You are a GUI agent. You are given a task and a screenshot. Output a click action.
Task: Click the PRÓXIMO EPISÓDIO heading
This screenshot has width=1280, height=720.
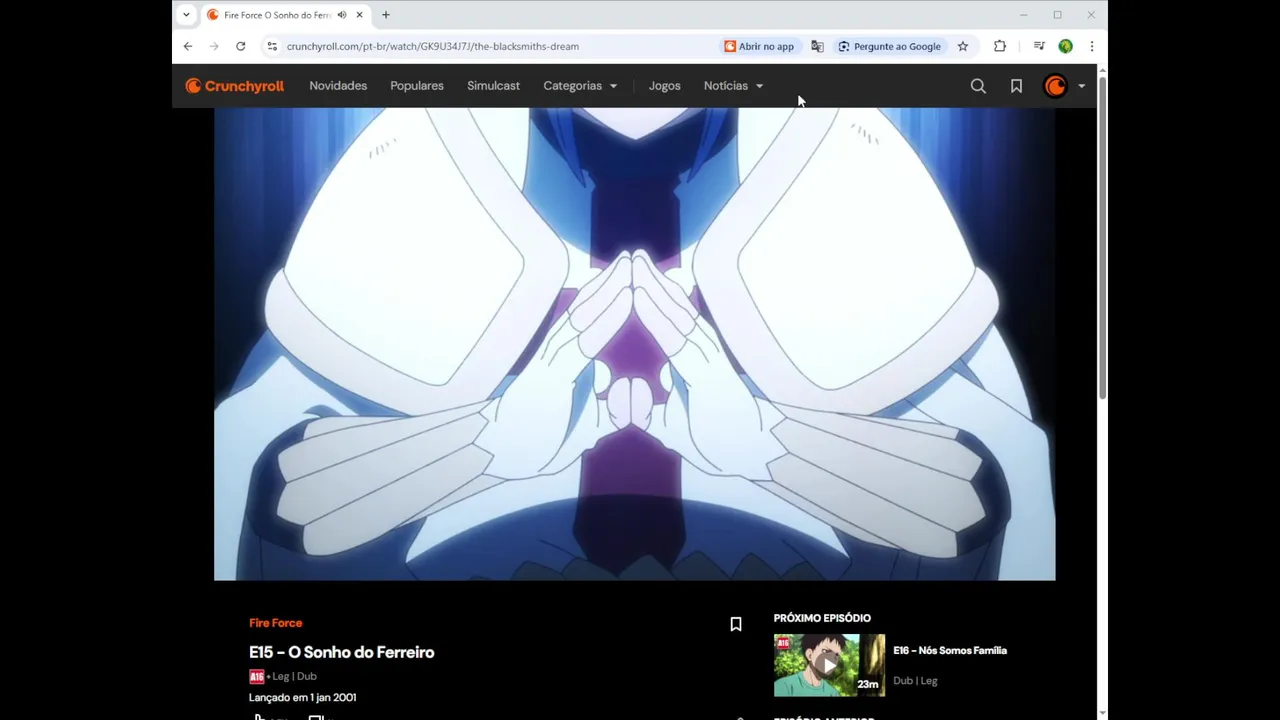click(x=822, y=618)
